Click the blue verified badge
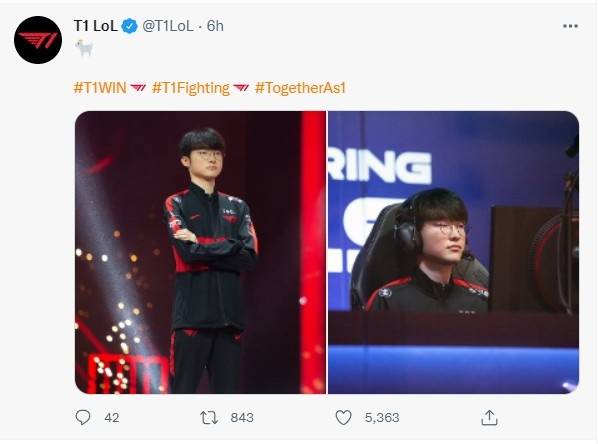The width and height of the screenshot is (598, 444). pos(130,26)
